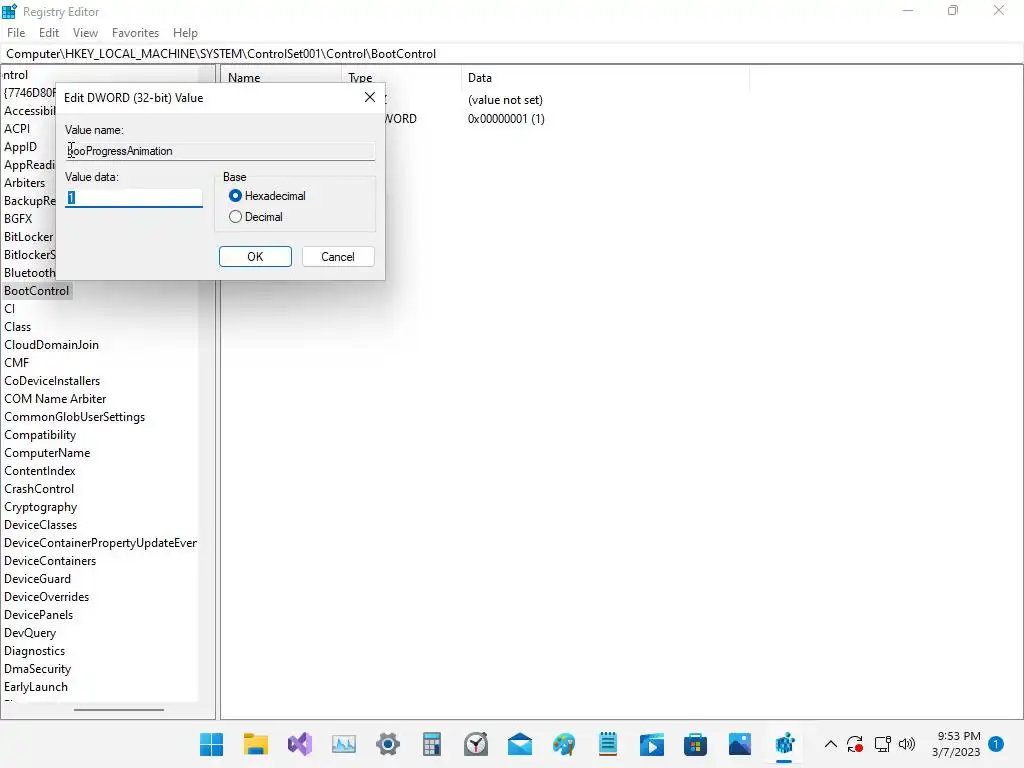Click the registry path address bar
The height and width of the screenshot is (768, 1024).
click(x=512, y=54)
